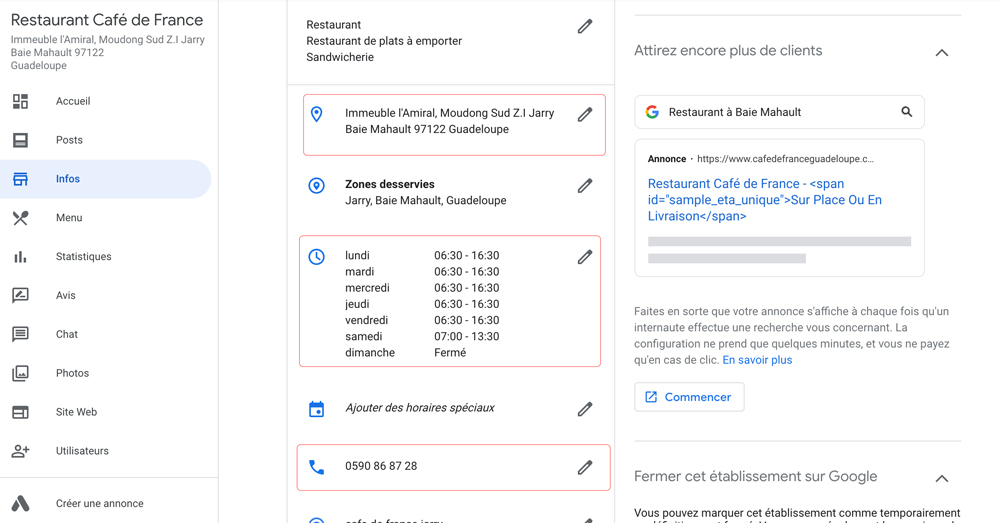Click the pencil icon next to phone number

[x=585, y=468]
